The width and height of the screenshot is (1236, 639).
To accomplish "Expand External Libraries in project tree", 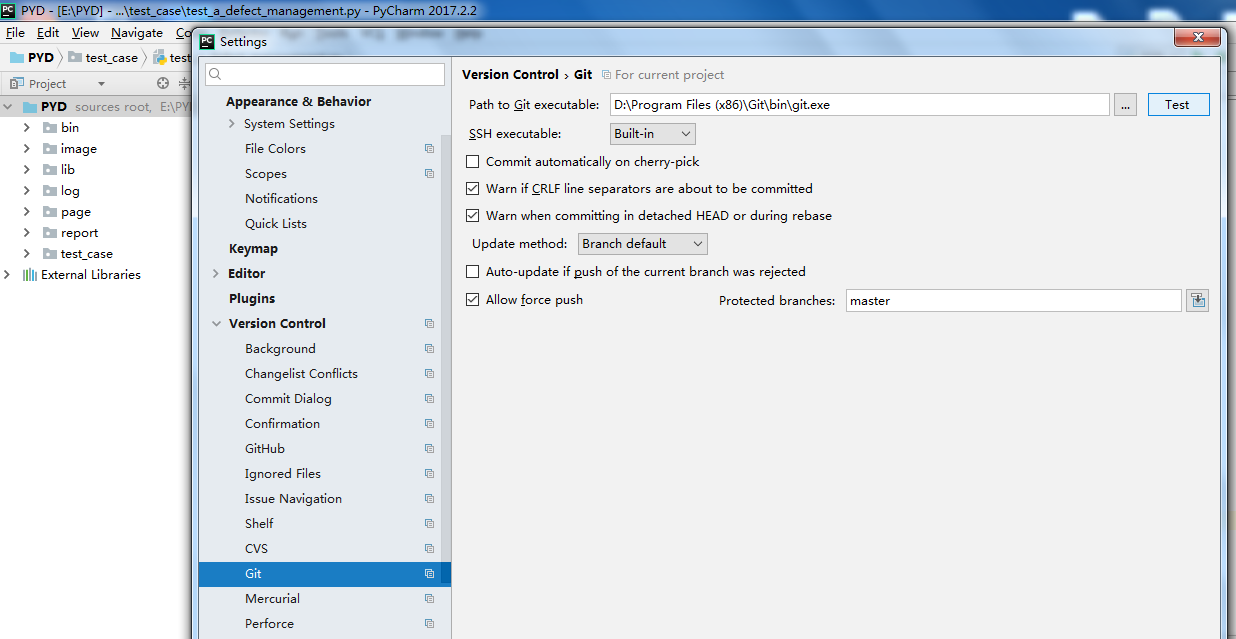I will (x=8, y=274).
